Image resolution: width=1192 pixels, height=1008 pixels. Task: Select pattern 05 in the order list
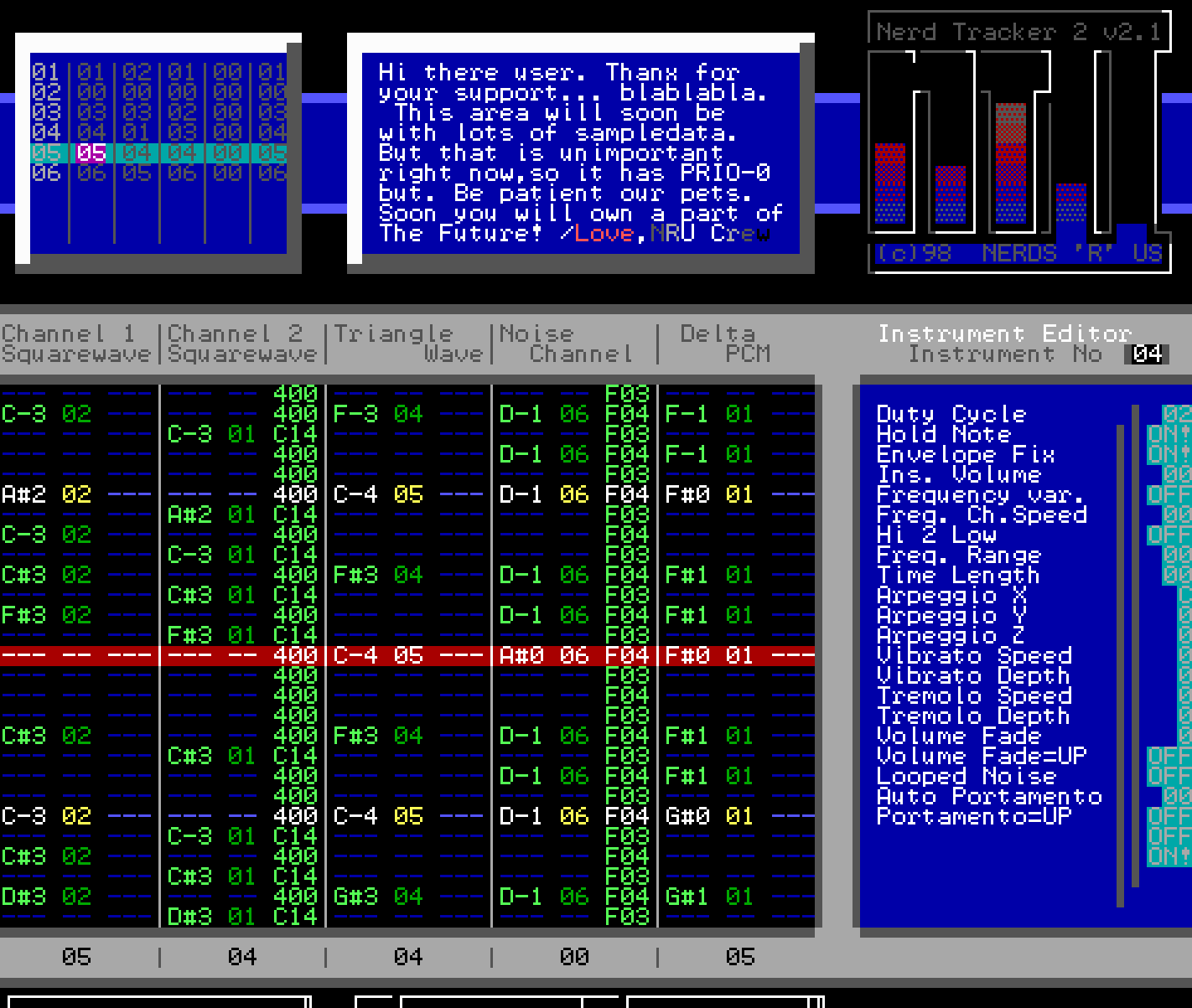(89, 152)
